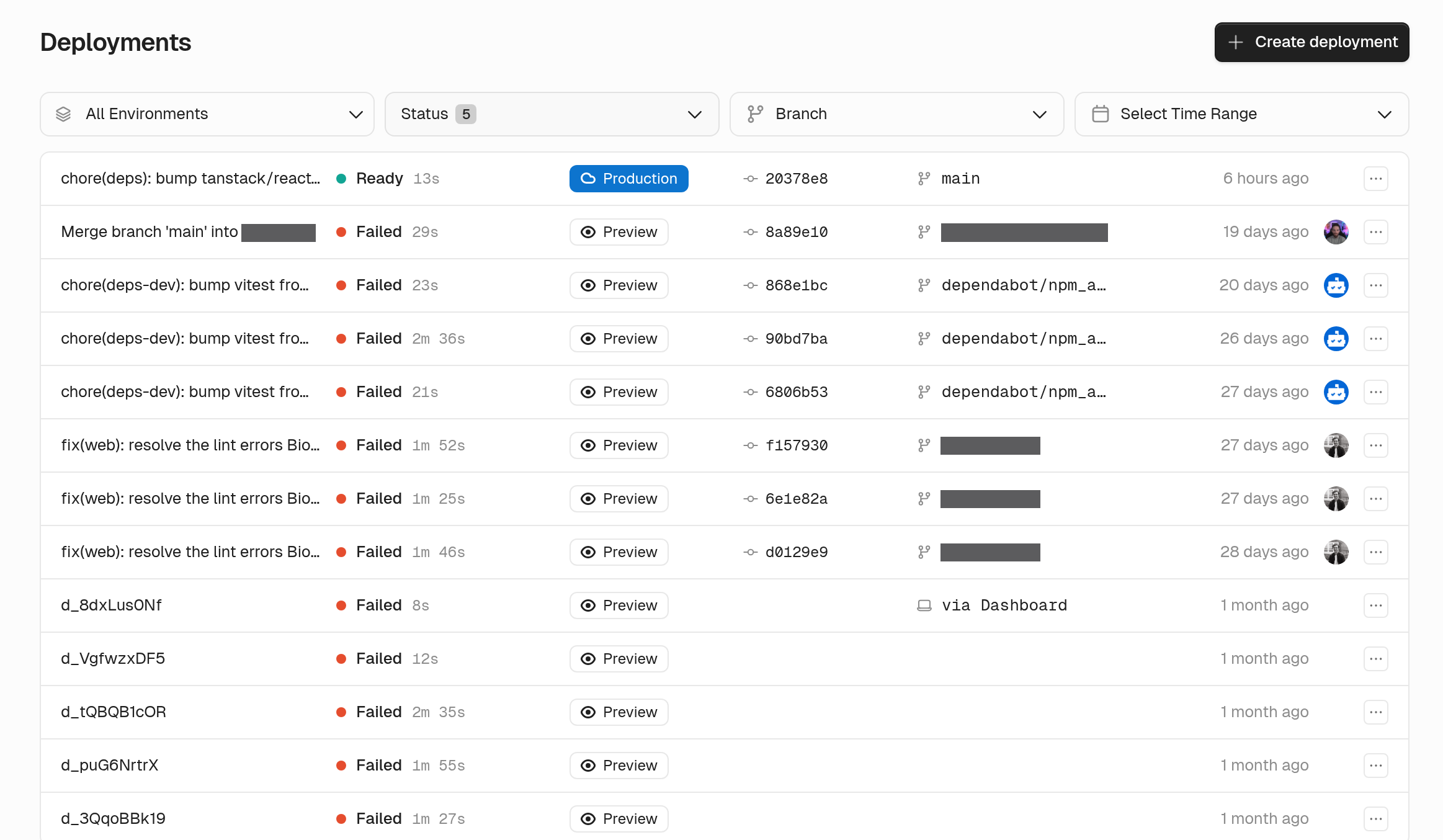Open more options for the 6806b53 deployment
Image resolution: width=1443 pixels, height=840 pixels.
point(1375,392)
